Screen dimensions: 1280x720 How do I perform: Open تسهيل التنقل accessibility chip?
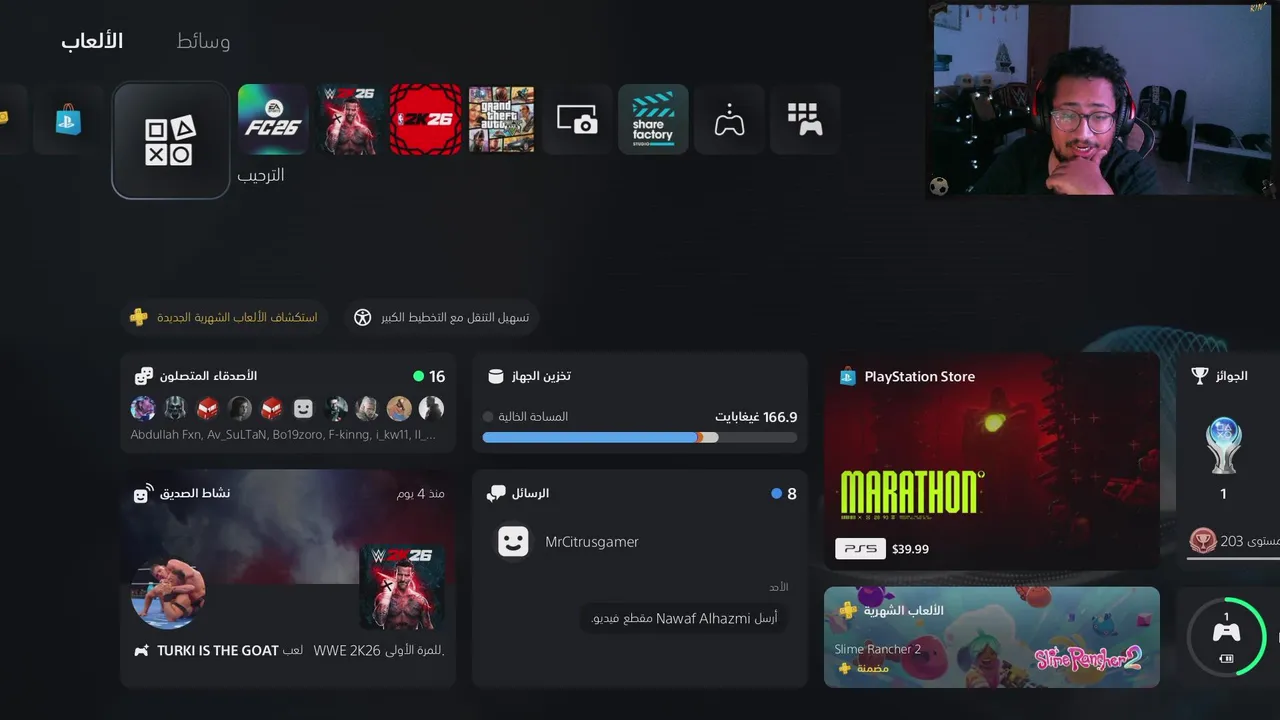pyautogui.click(x=441, y=317)
